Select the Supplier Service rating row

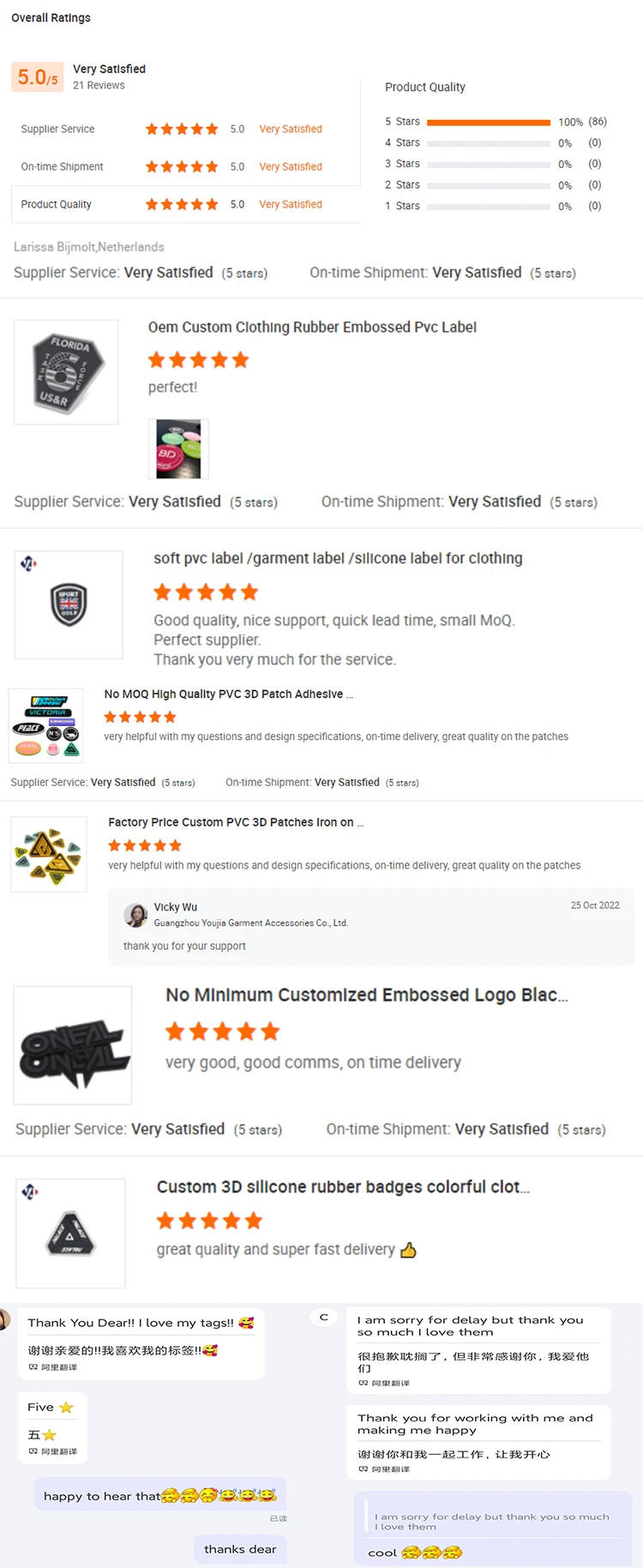tap(171, 129)
